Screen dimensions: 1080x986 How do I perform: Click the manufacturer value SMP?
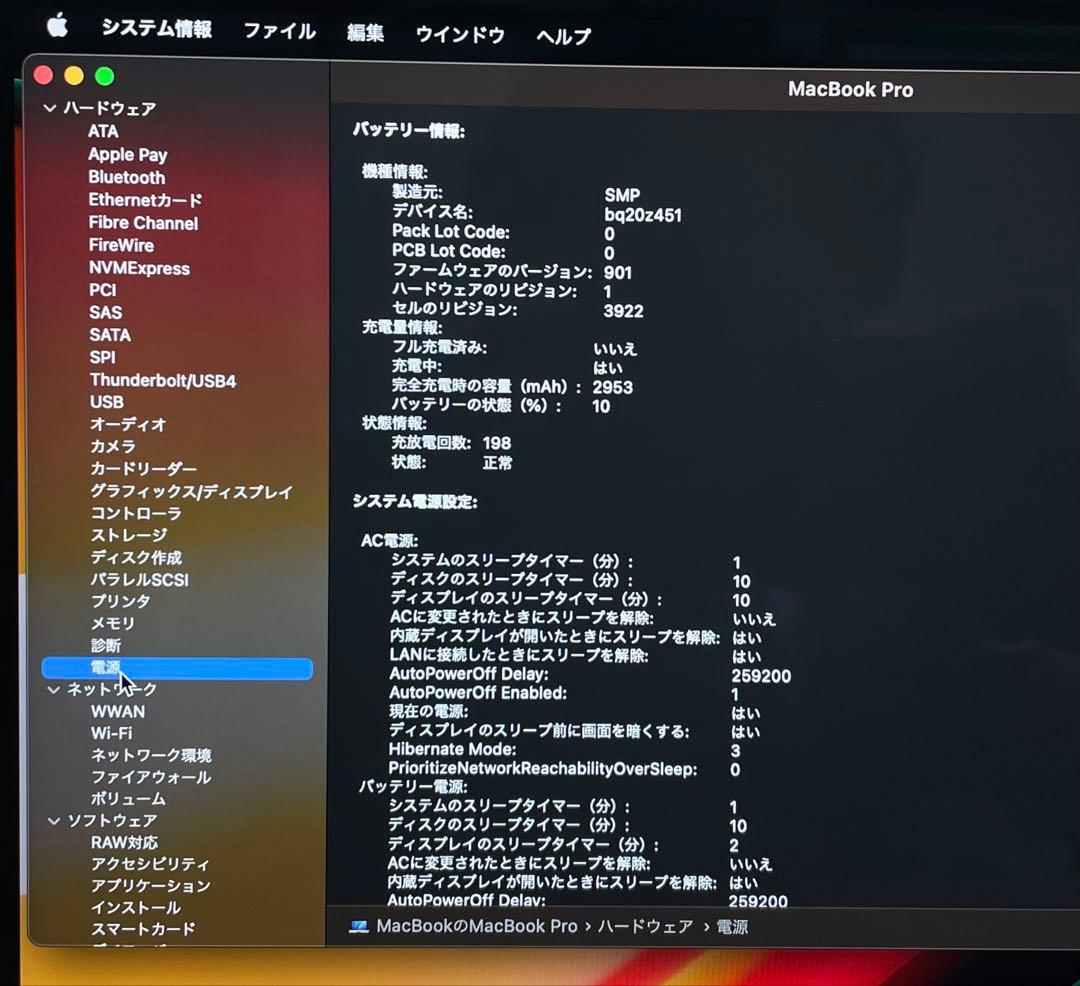pos(622,196)
